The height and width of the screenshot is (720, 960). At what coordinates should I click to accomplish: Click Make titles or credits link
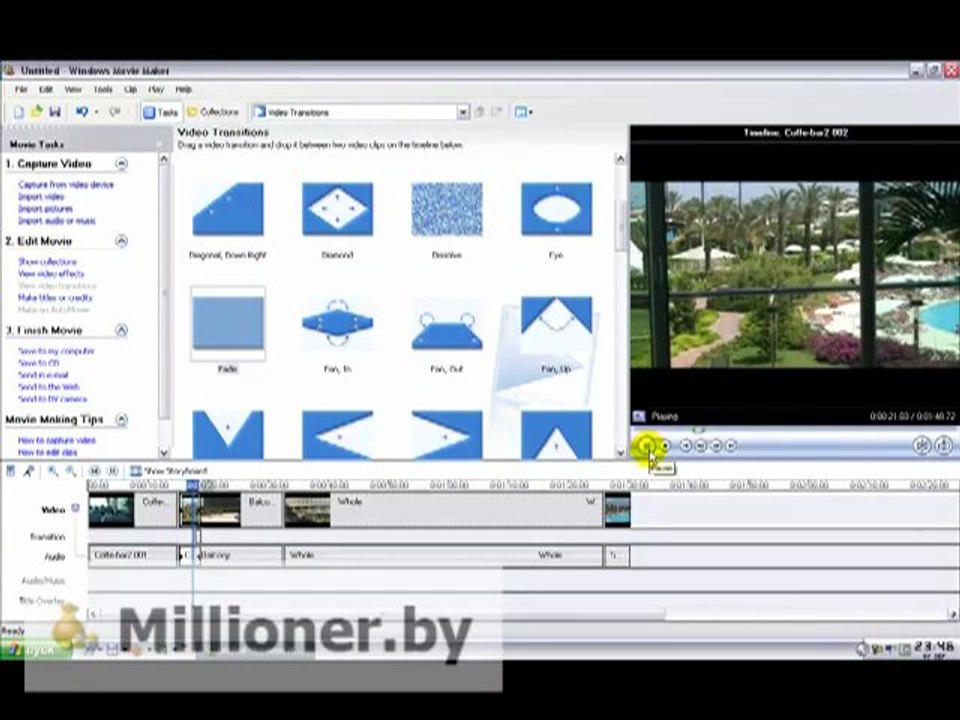click(55, 298)
